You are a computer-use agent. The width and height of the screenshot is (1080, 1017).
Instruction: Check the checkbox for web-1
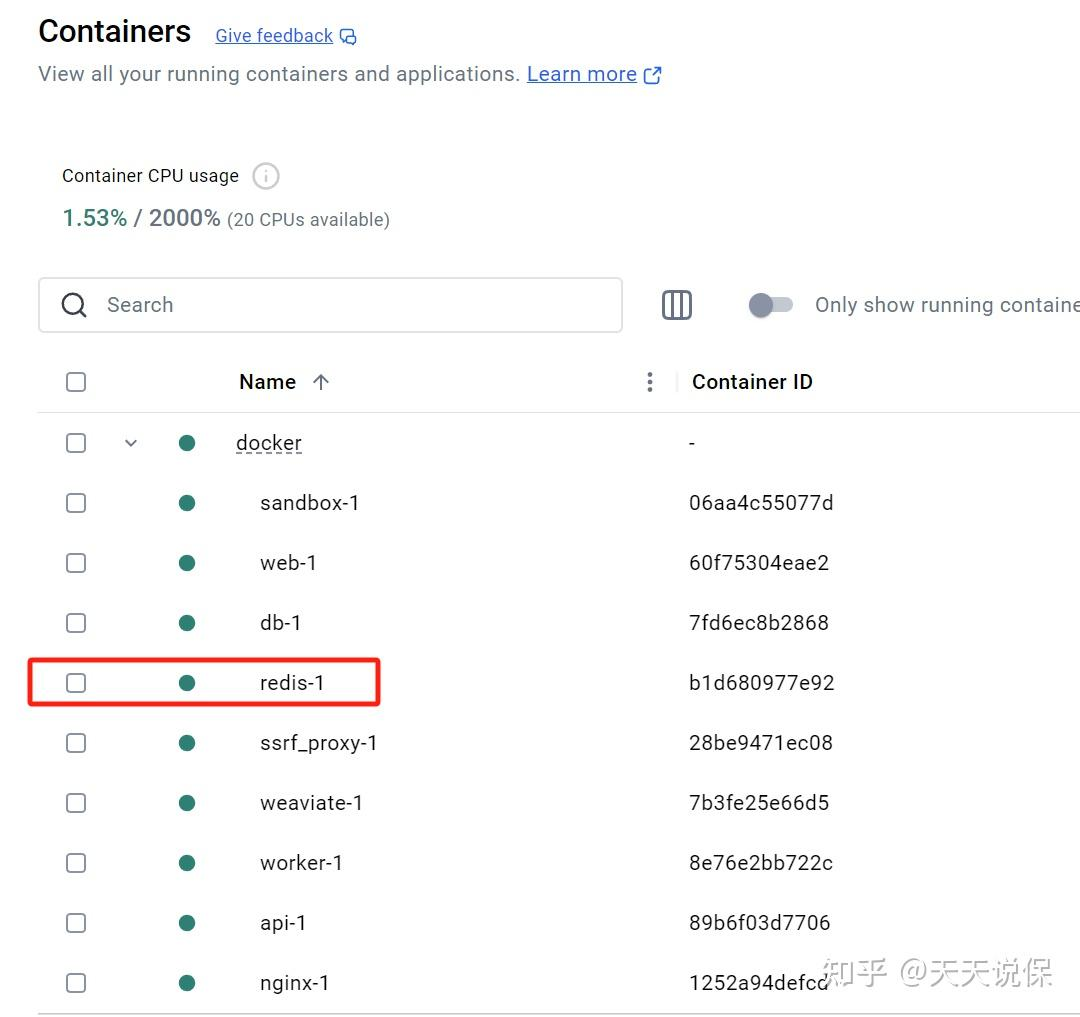point(76,562)
